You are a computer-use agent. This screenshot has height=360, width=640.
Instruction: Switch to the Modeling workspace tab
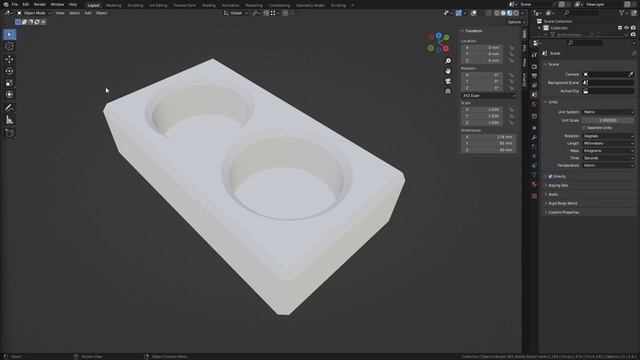[113, 5]
